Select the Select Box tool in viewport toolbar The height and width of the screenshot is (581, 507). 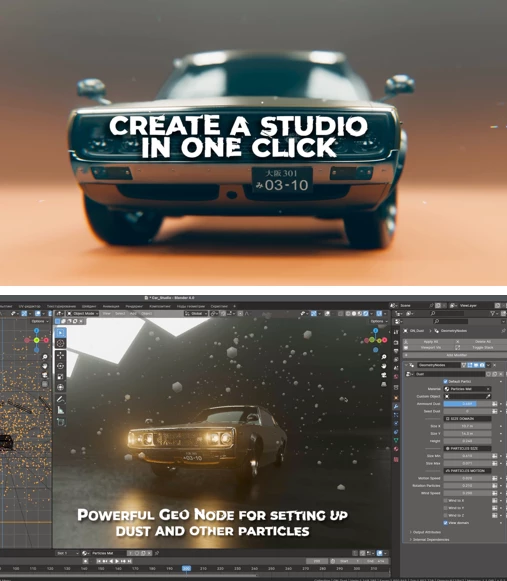[60, 332]
